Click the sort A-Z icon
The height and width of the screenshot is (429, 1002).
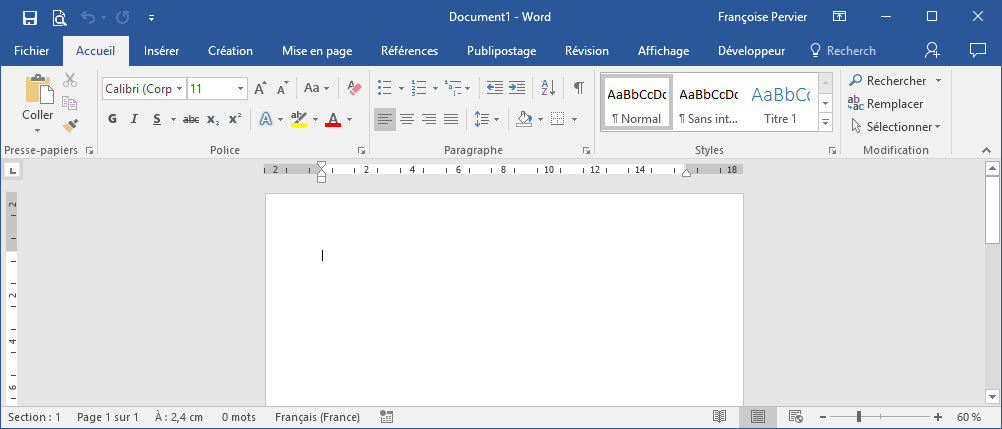[547, 89]
